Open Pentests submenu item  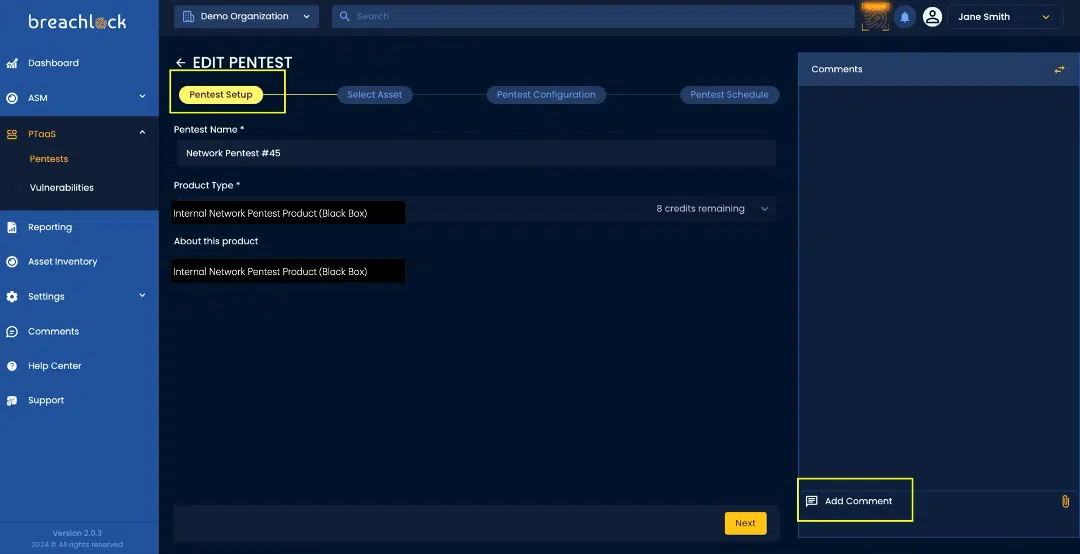[49, 159]
